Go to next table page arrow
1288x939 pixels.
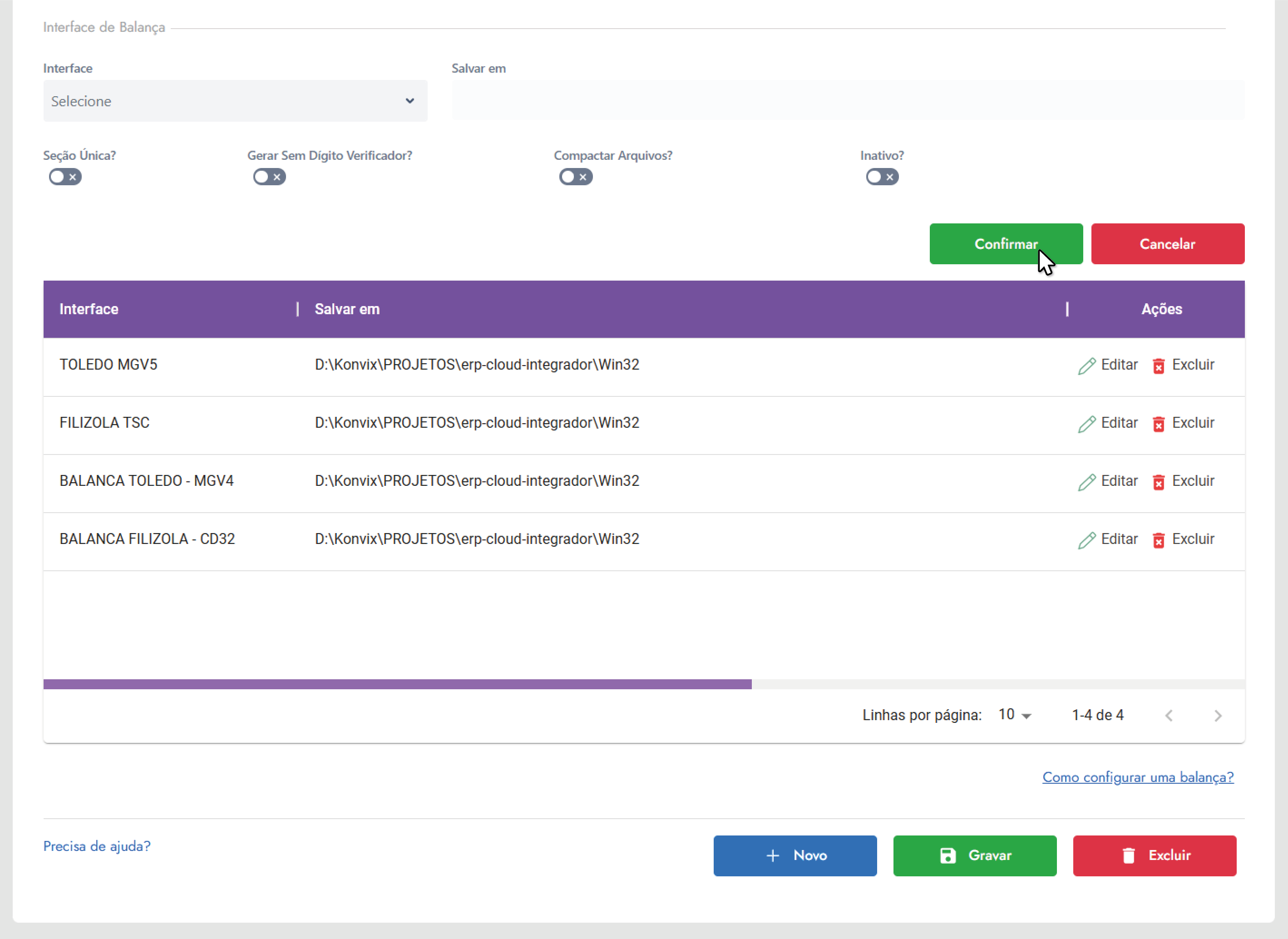[1218, 716]
